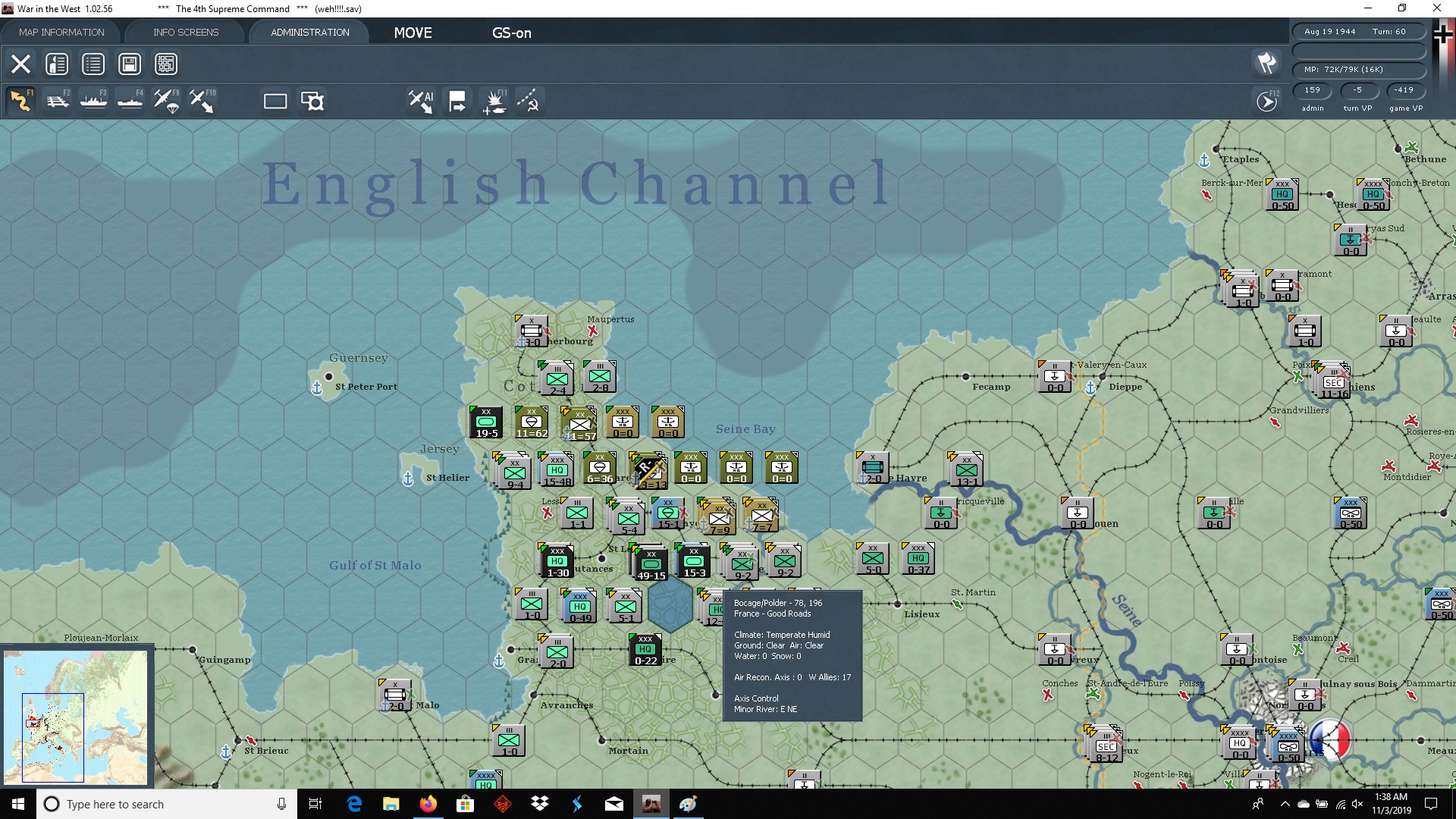Click the minimap of Europe thumbnail

76,717
